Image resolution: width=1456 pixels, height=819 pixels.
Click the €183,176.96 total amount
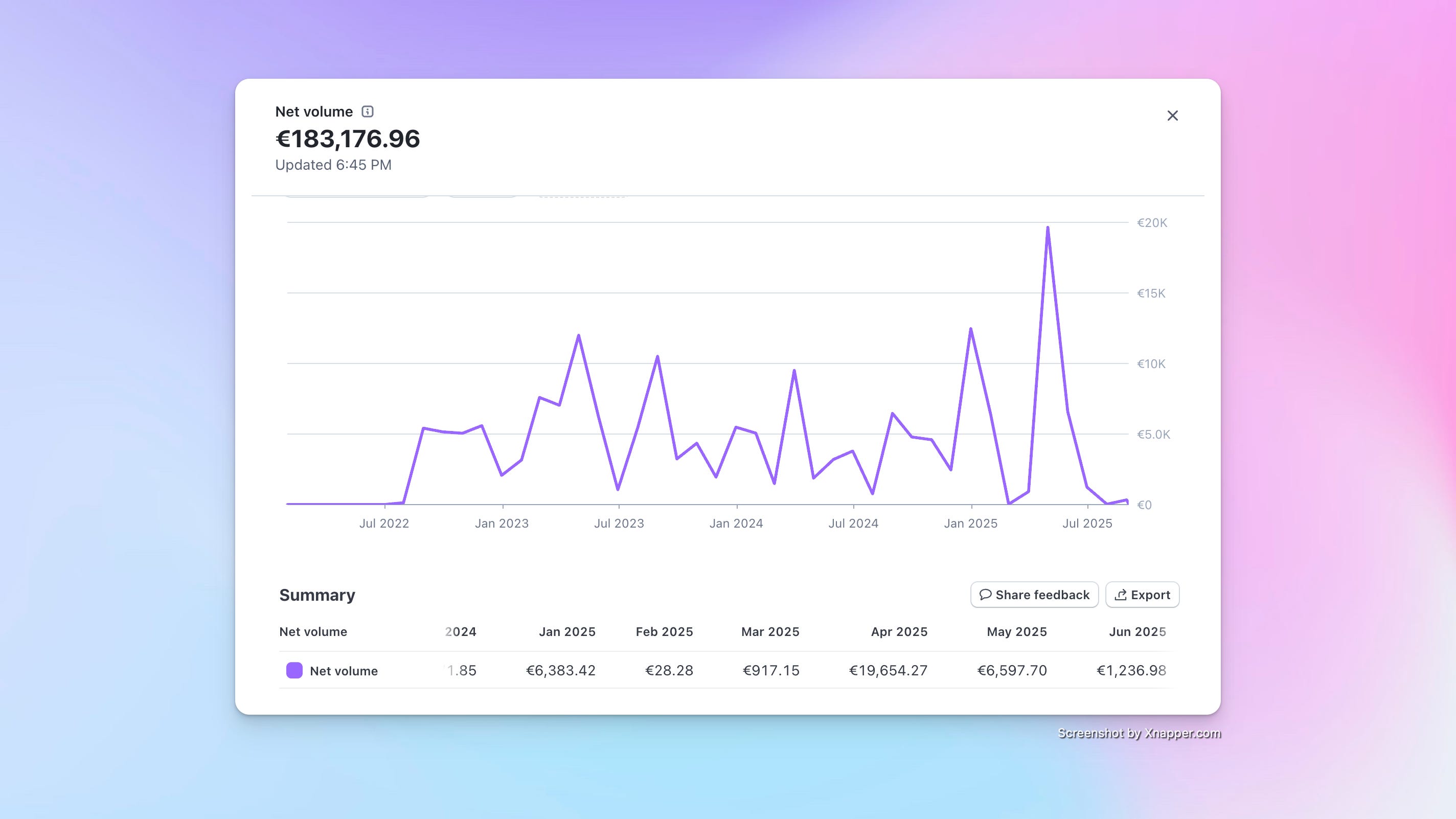(347, 139)
